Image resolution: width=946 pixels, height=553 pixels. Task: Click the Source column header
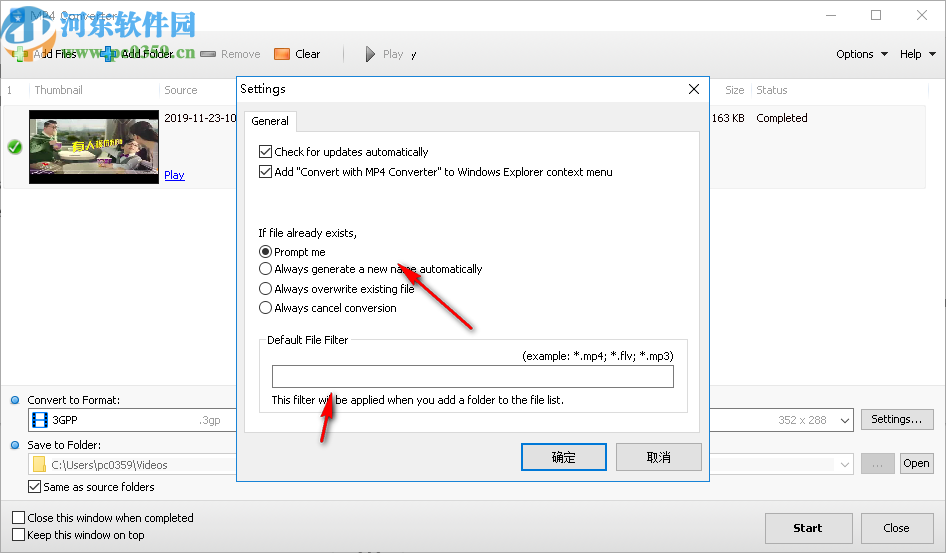[180, 90]
